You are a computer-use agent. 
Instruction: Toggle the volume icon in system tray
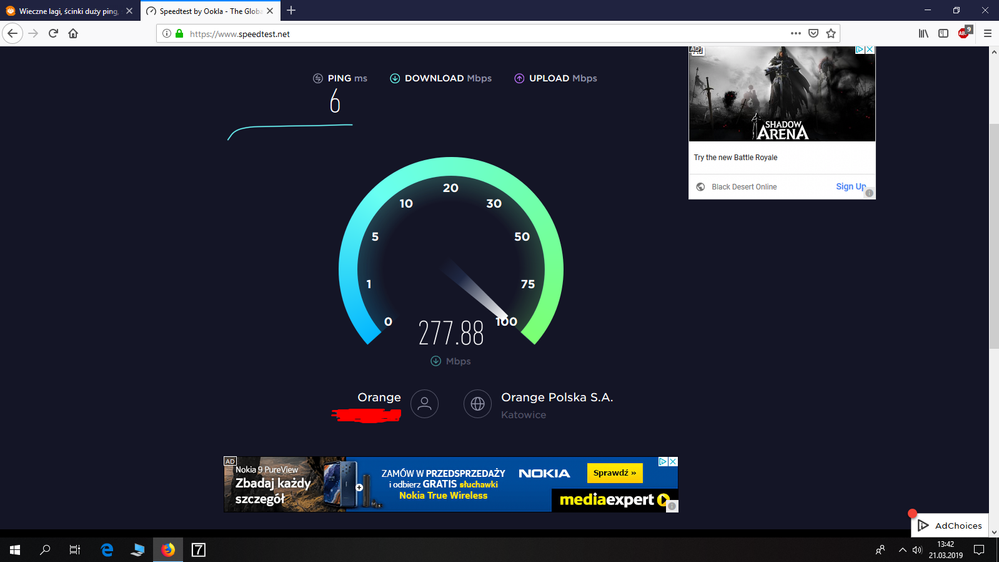tap(917, 550)
